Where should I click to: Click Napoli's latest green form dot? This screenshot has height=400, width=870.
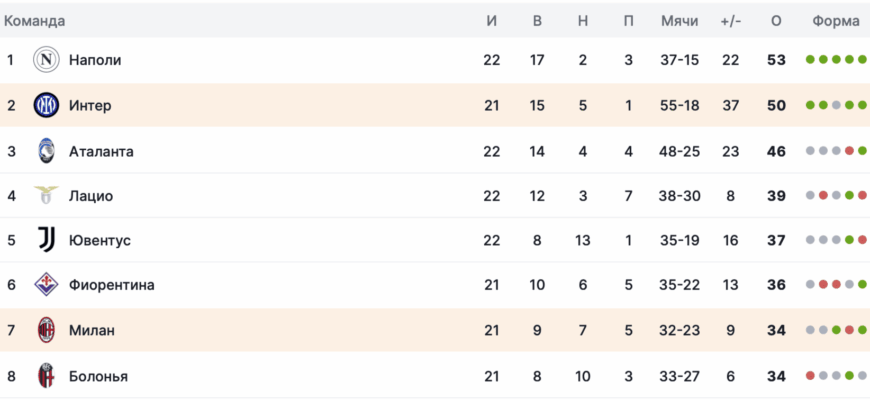862,60
